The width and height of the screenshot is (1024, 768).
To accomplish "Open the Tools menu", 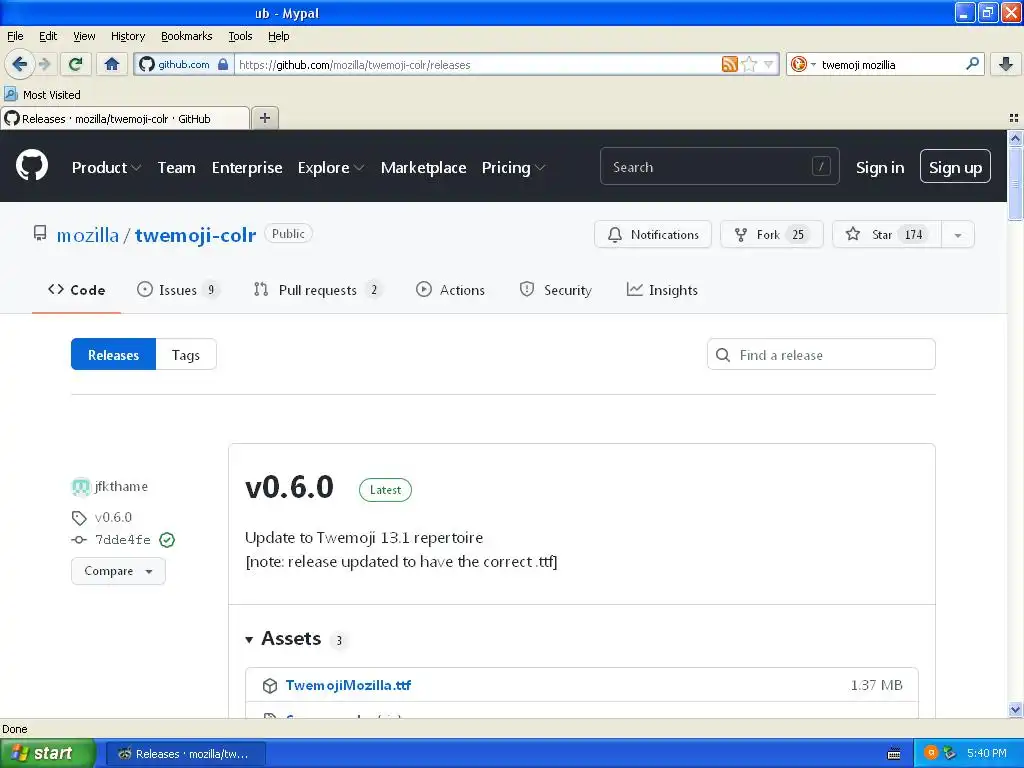I will pos(240,36).
